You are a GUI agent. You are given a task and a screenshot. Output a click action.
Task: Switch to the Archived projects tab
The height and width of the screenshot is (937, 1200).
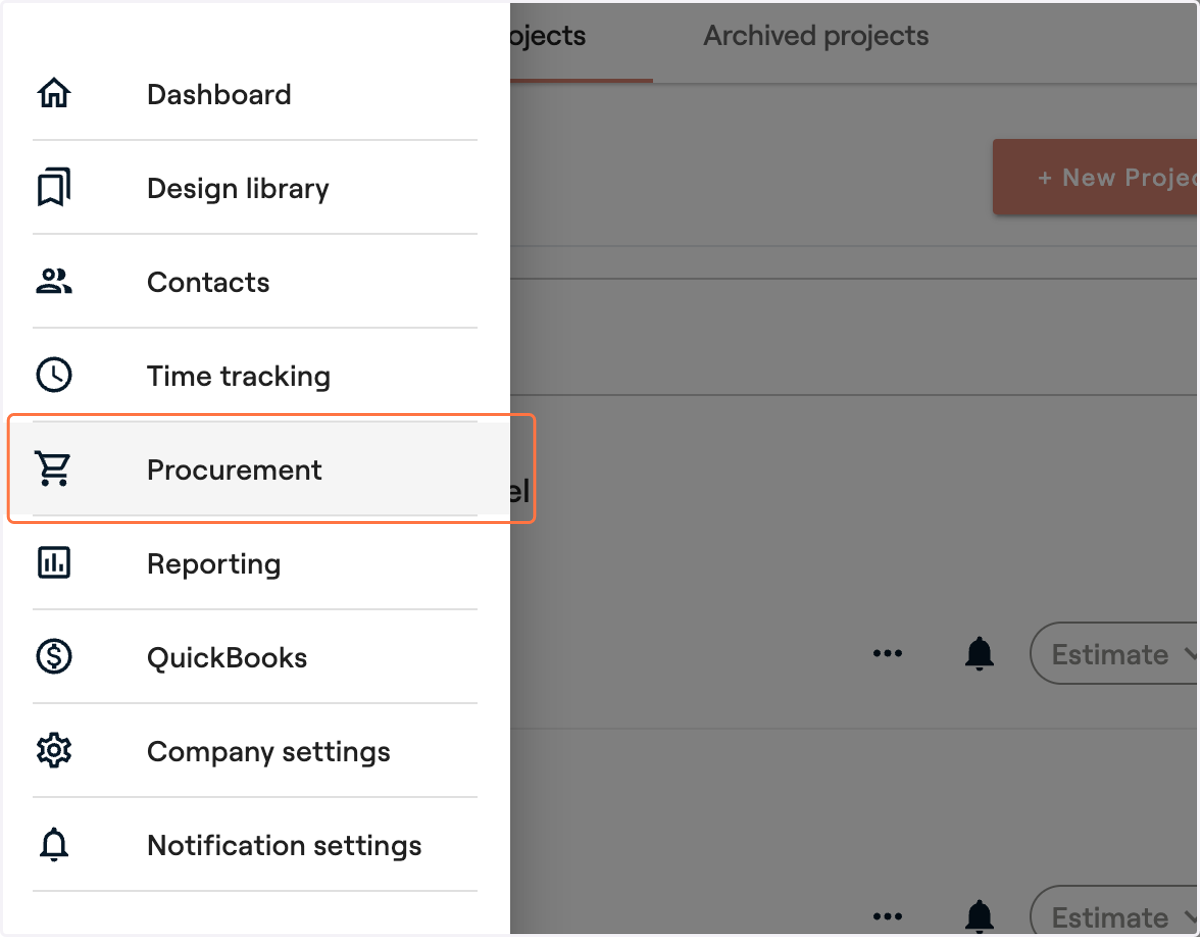click(x=816, y=37)
